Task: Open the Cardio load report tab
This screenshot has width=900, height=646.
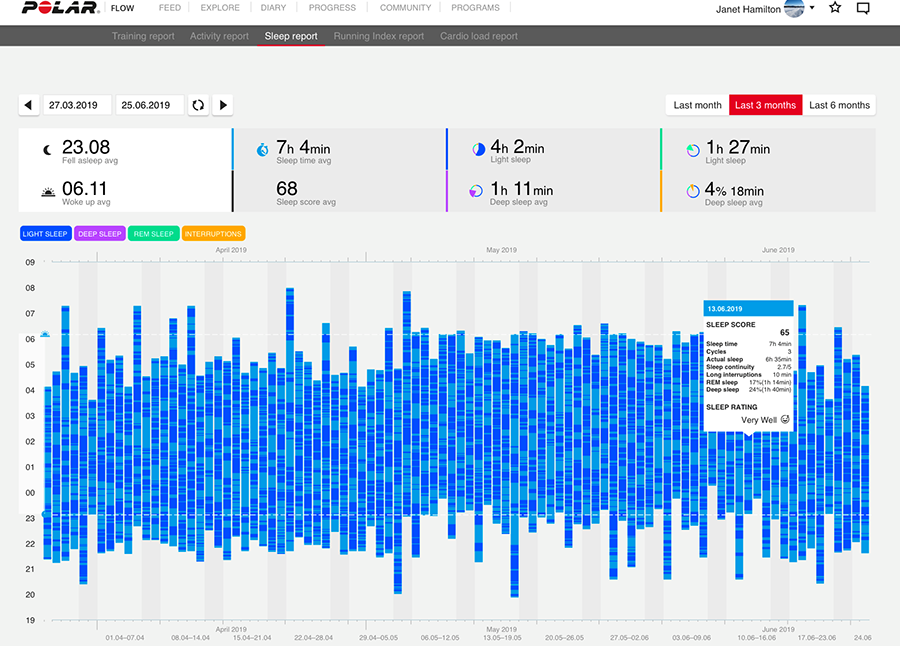Action: point(479,36)
